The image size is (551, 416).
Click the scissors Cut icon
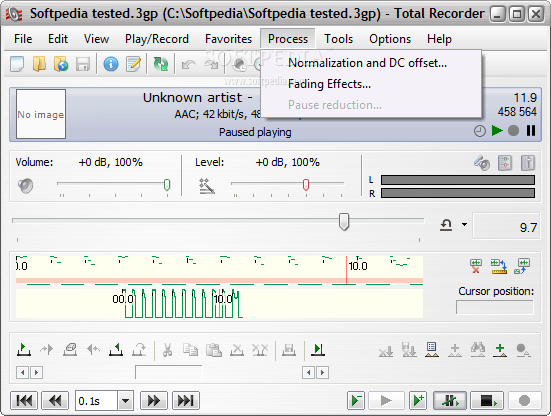[167, 350]
